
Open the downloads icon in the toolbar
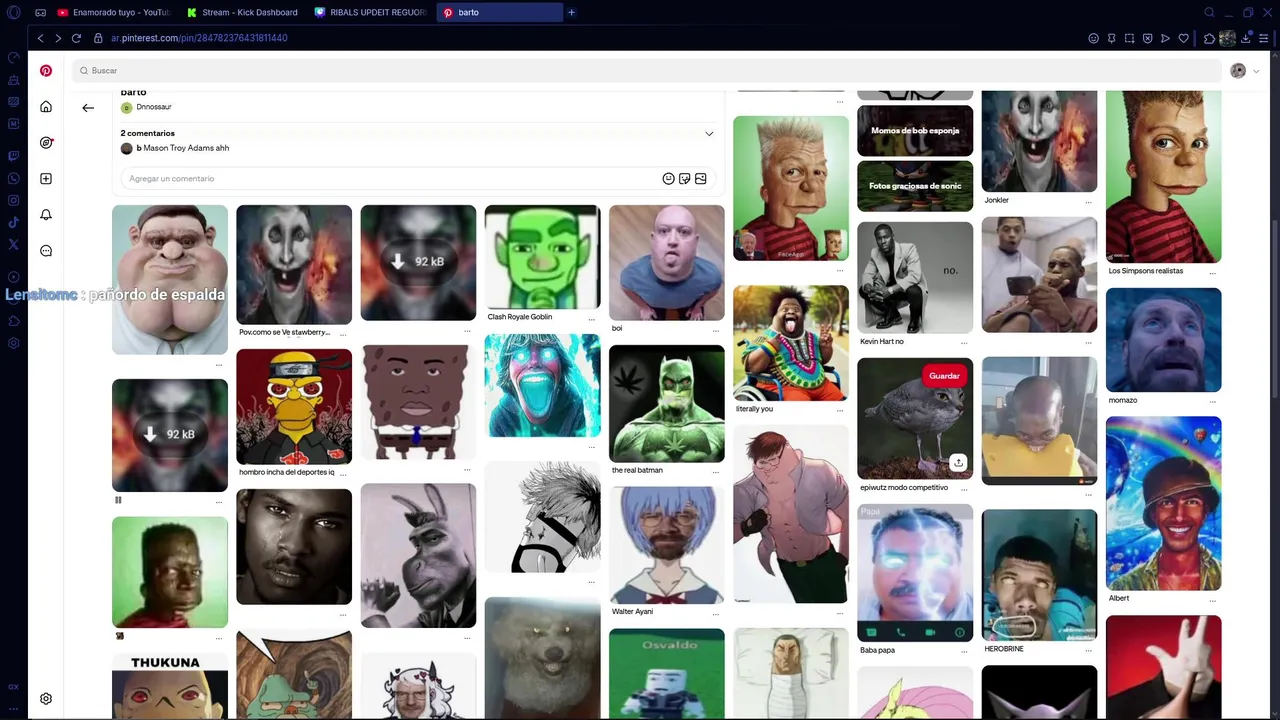(1245, 38)
